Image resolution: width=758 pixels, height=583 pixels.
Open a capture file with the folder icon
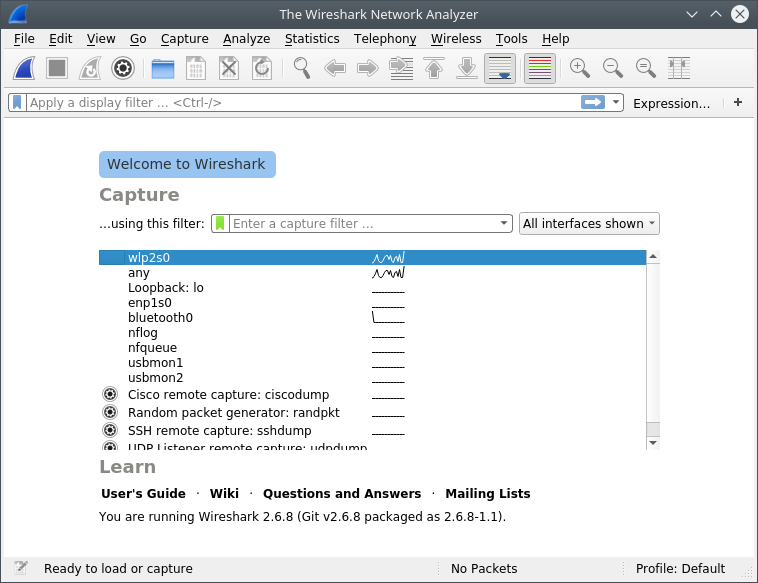point(163,68)
